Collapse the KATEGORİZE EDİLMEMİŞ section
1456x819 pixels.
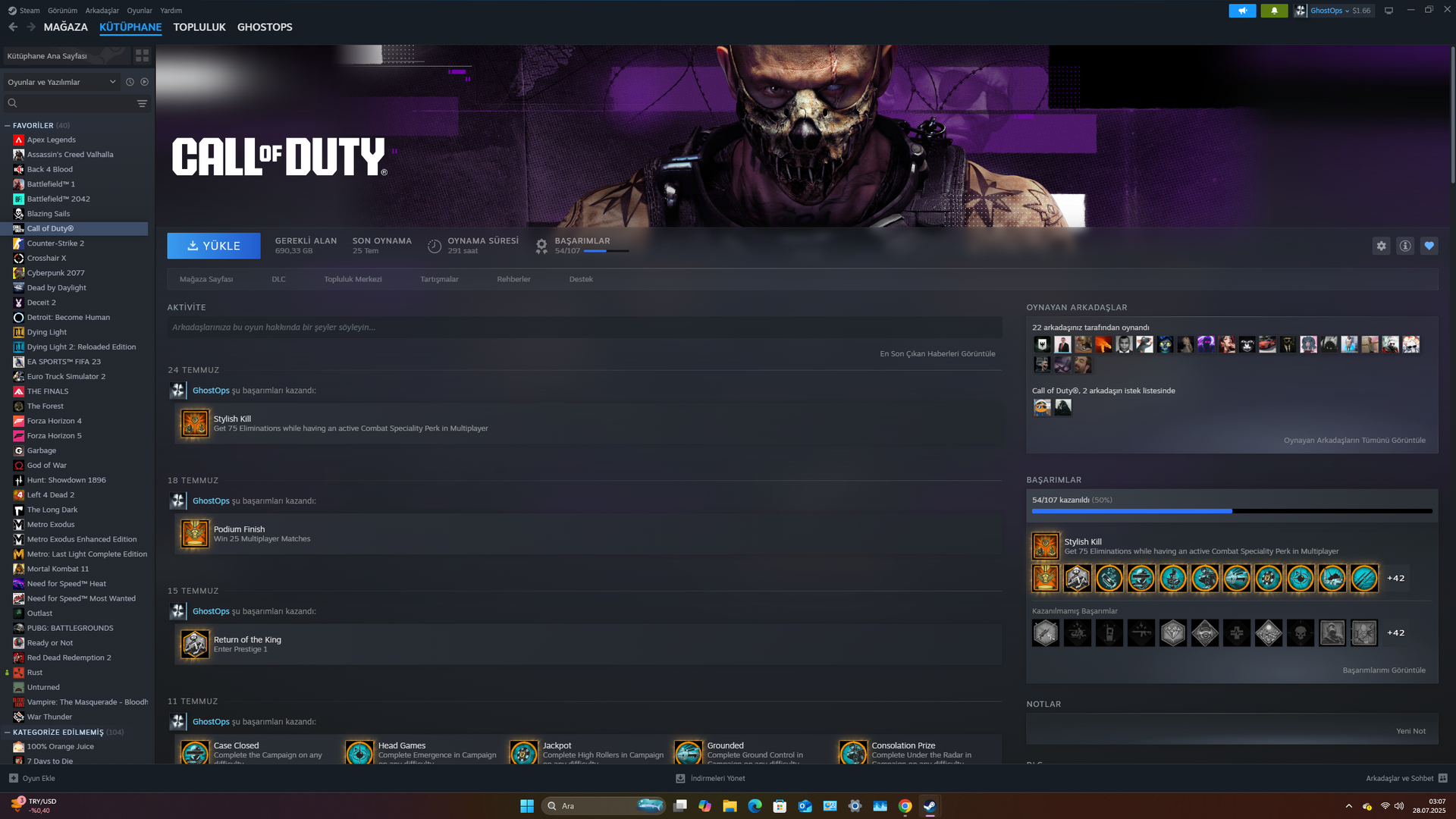point(8,733)
